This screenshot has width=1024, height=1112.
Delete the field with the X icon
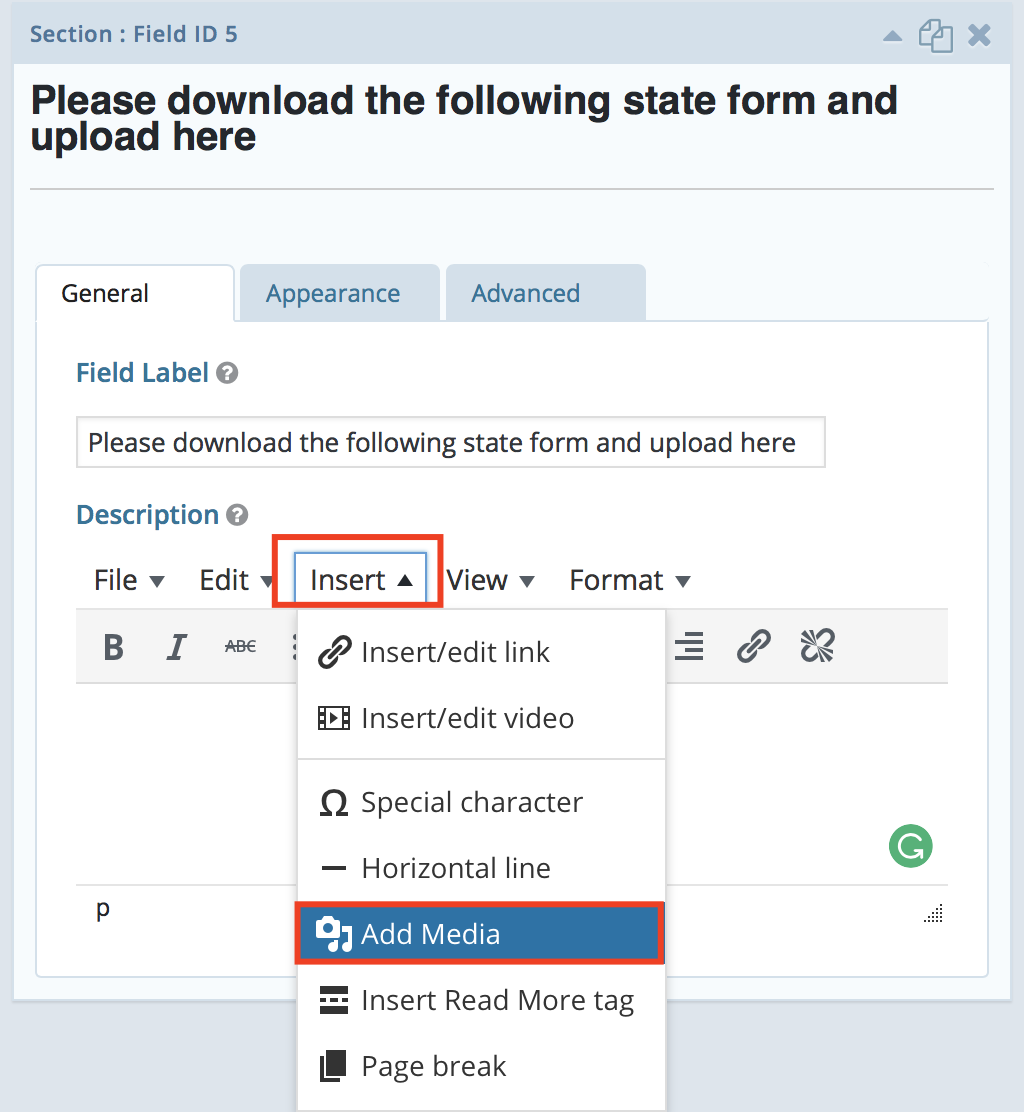click(x=979, y=36)
